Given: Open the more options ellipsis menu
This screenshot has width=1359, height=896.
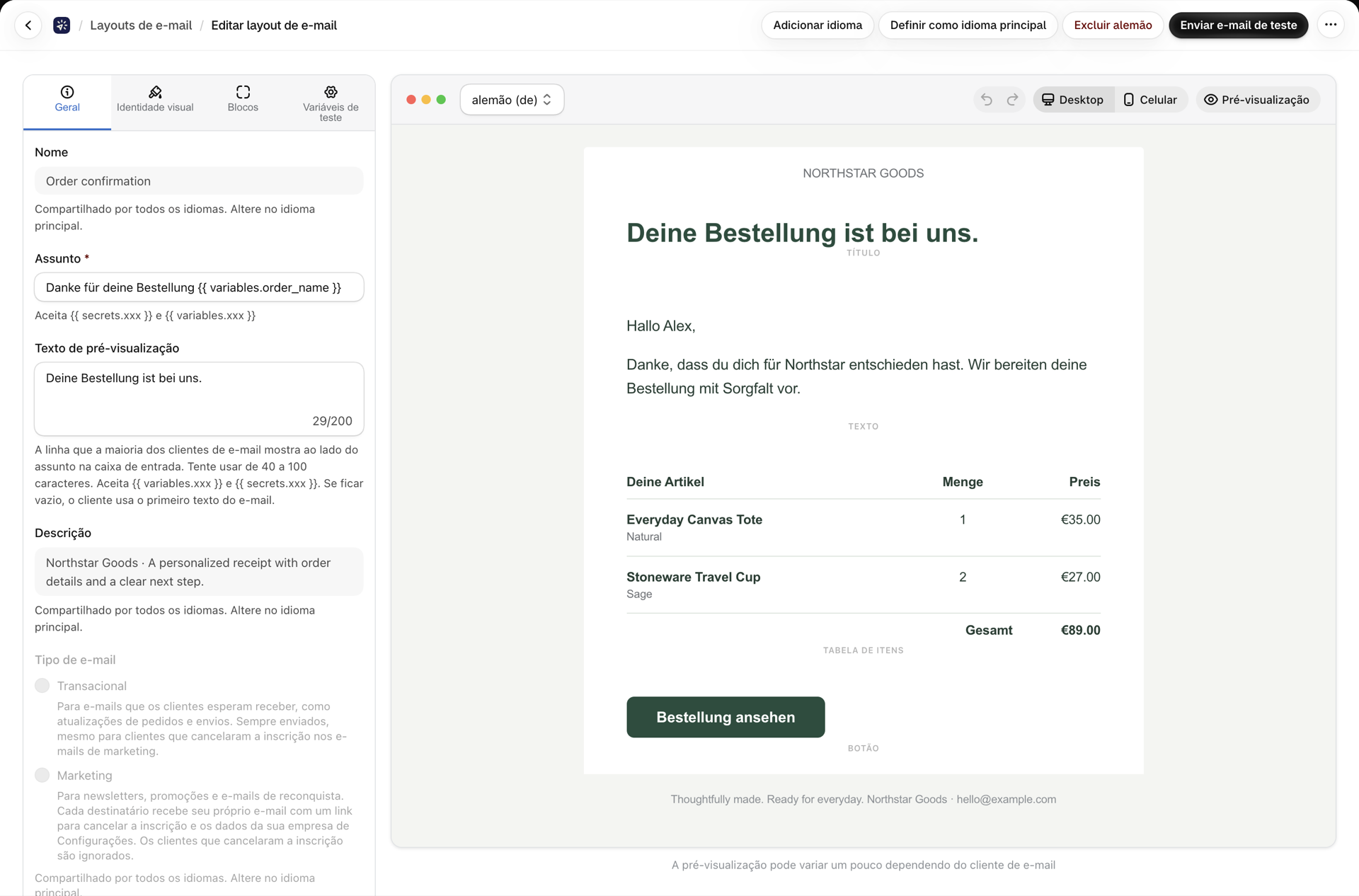Looking at the screenshot, I should click(1331, 25).
